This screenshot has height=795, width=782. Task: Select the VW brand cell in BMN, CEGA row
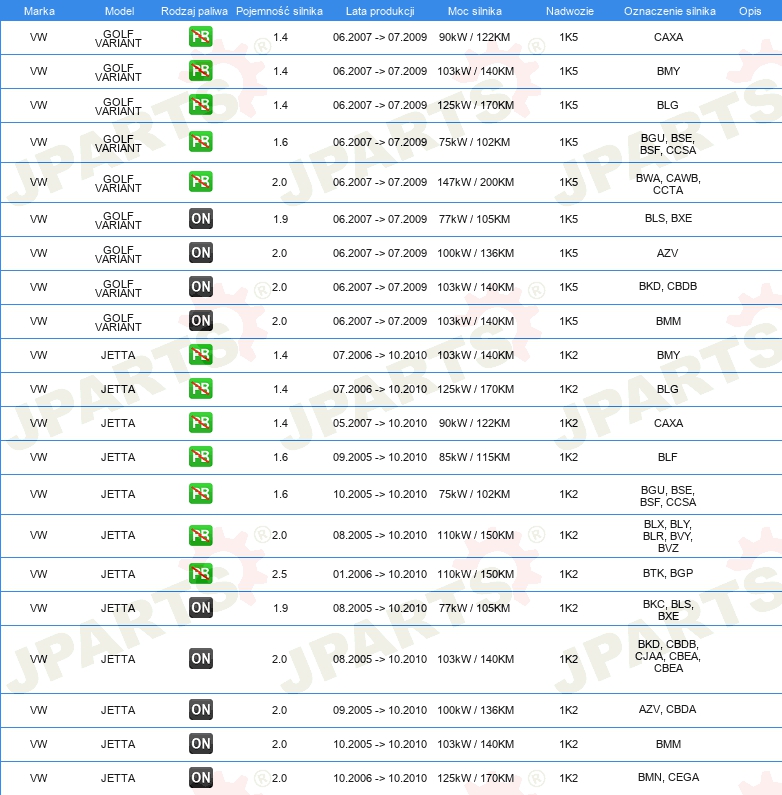[39, 778]
